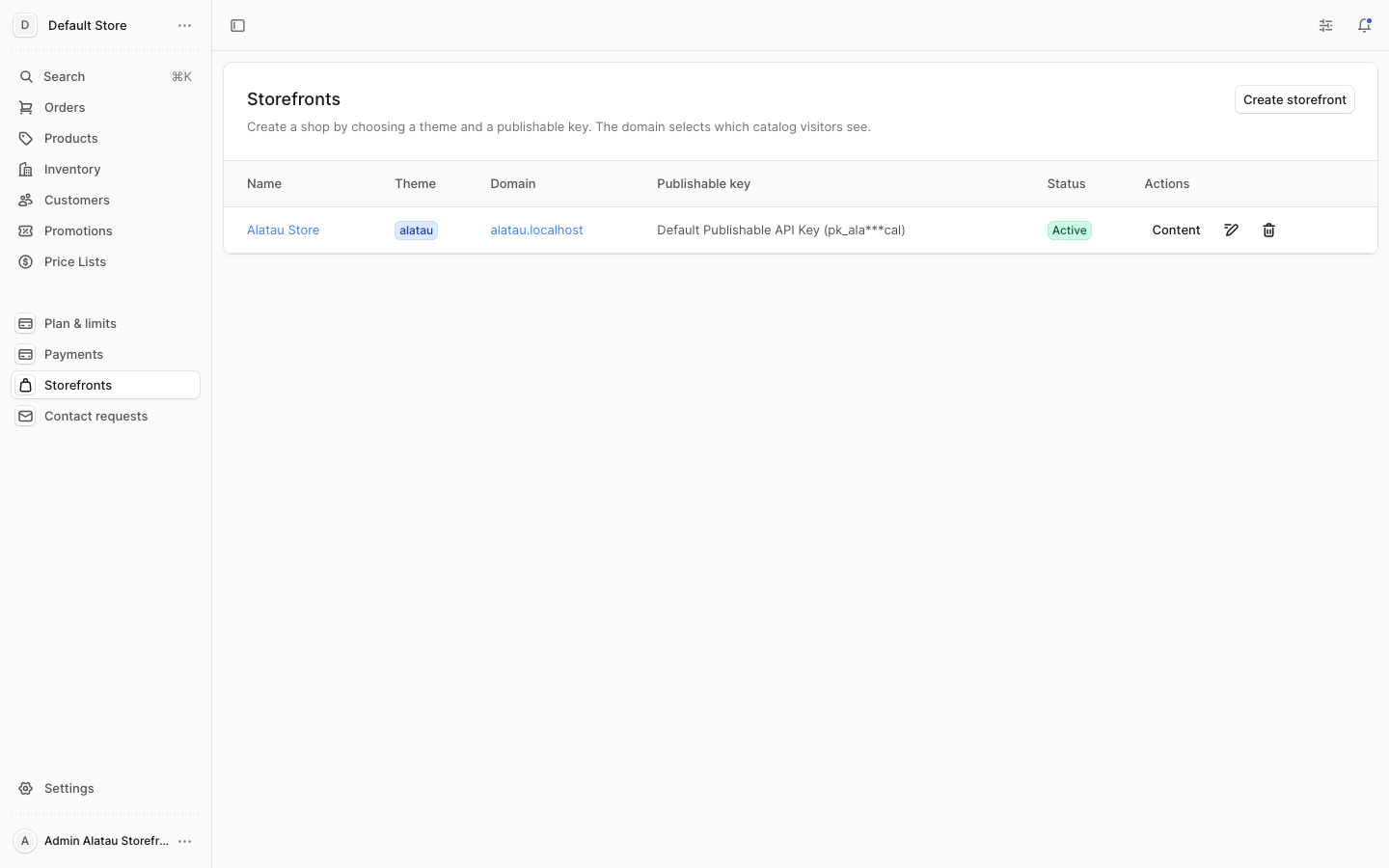
Task: Click Create storefront button
Action: (1294, 99)
